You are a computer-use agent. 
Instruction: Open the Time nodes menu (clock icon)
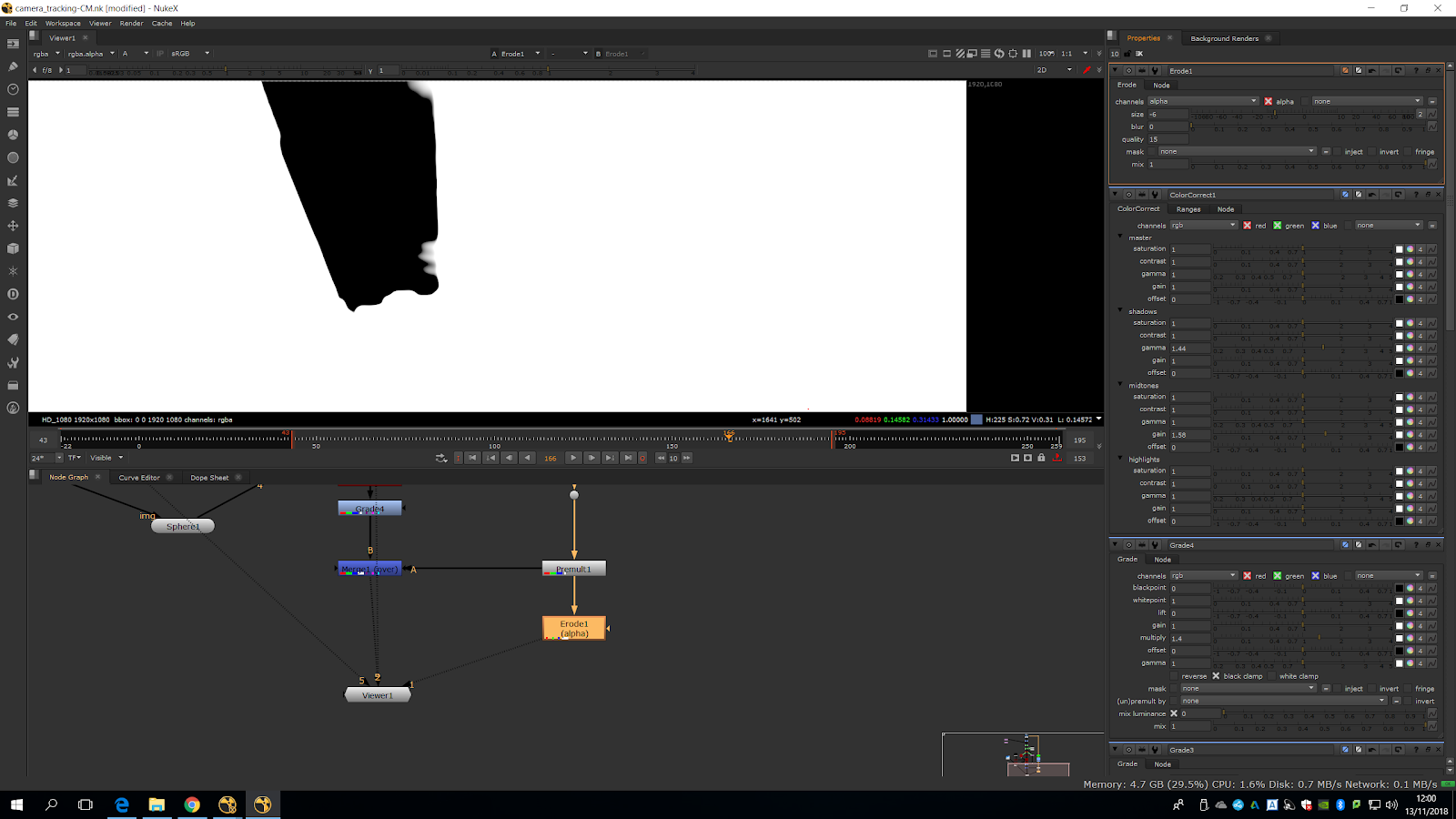[x=13, y=89]
